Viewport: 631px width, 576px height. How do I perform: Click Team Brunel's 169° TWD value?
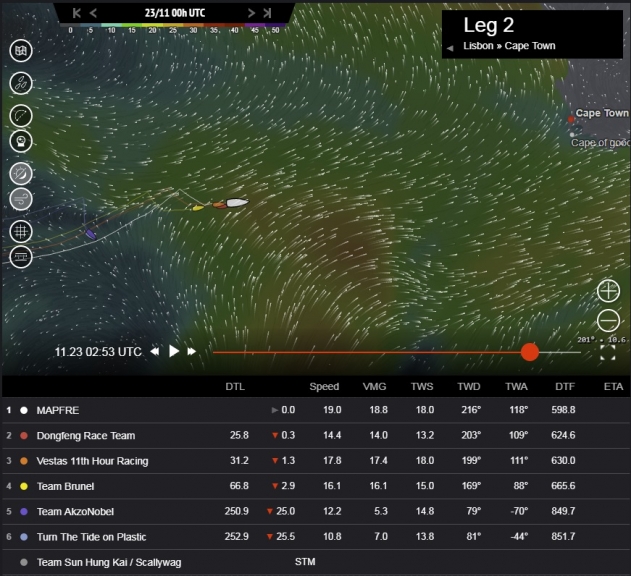(471, 486)
